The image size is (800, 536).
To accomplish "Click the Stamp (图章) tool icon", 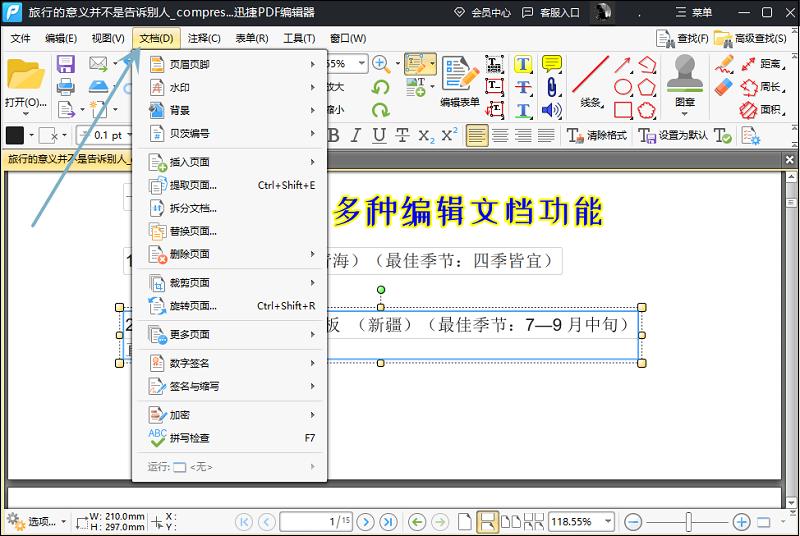I will tap(684, 80).
